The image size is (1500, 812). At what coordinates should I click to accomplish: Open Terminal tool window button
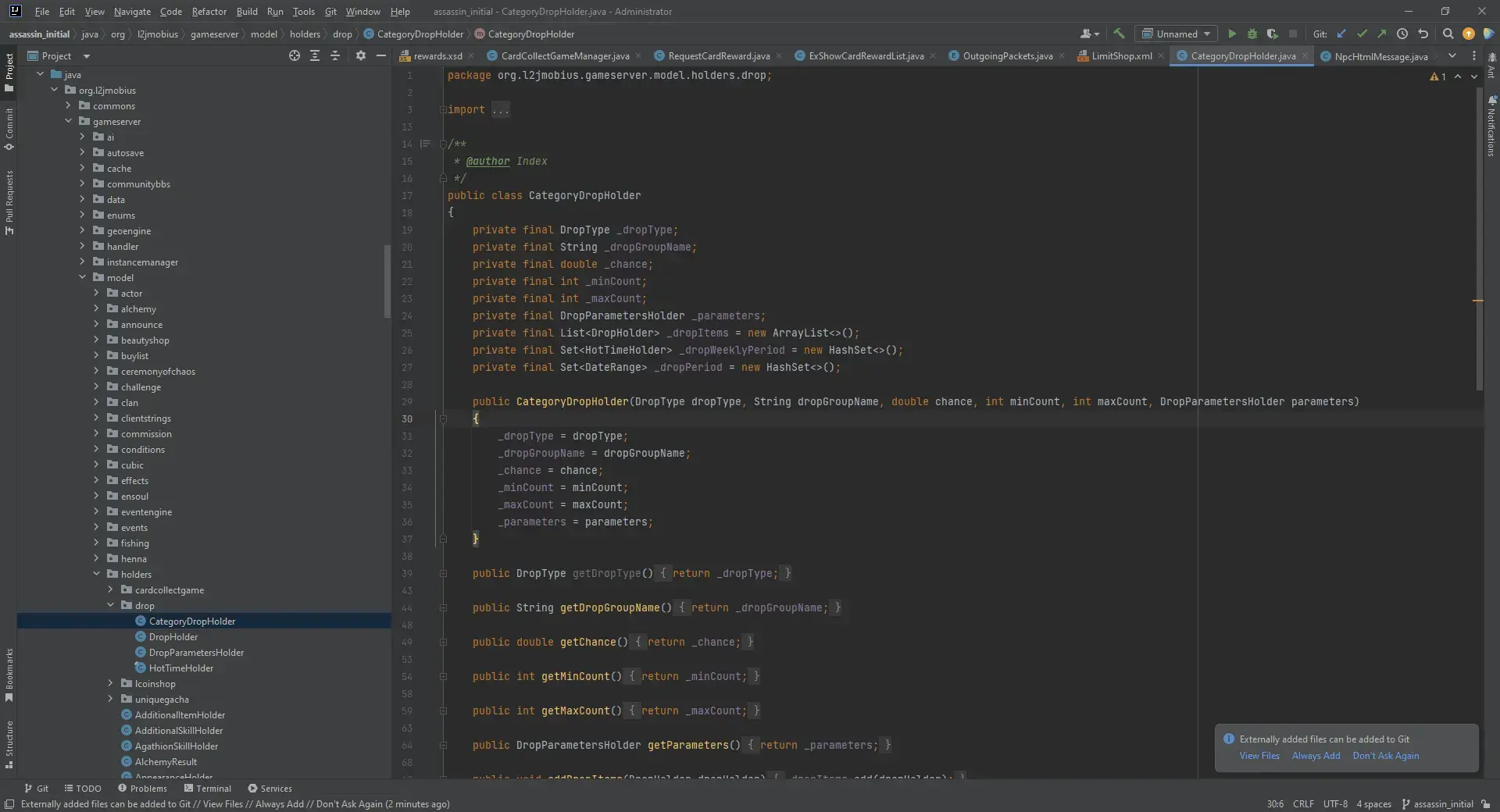point(208,788)
